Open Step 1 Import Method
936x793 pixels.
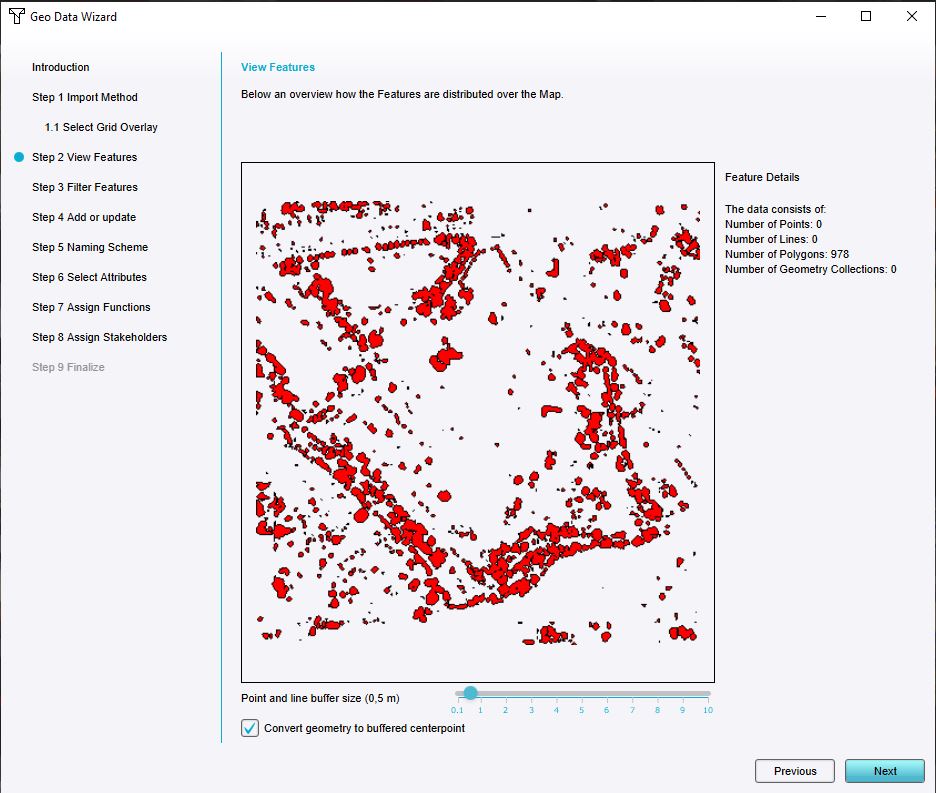click(85, 97)
